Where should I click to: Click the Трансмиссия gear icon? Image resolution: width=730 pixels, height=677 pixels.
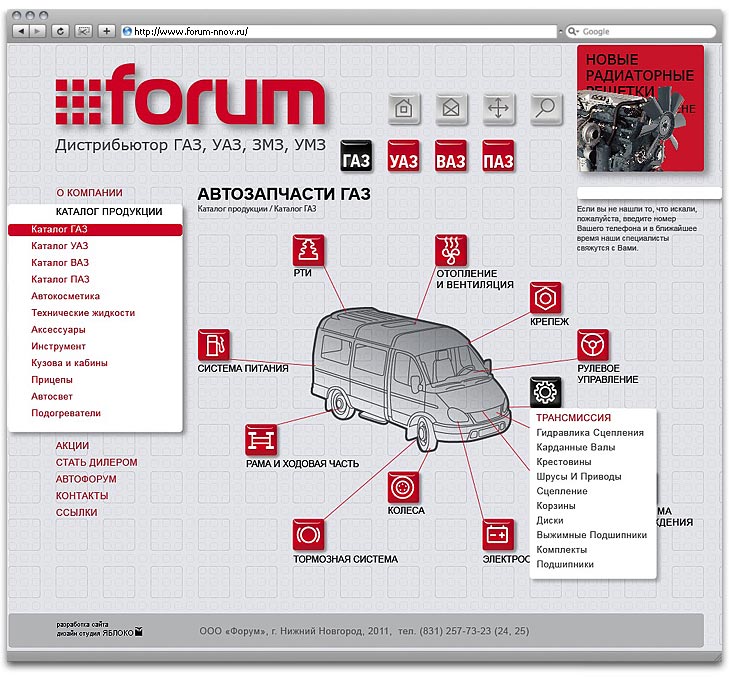(546, 393)
